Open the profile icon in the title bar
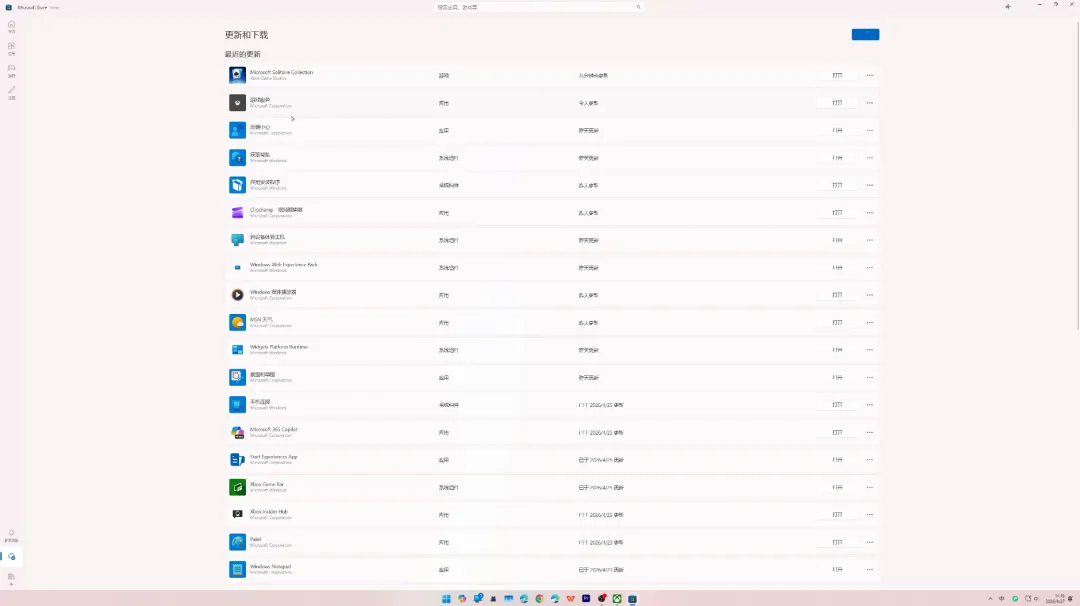 pos(1008,7)
